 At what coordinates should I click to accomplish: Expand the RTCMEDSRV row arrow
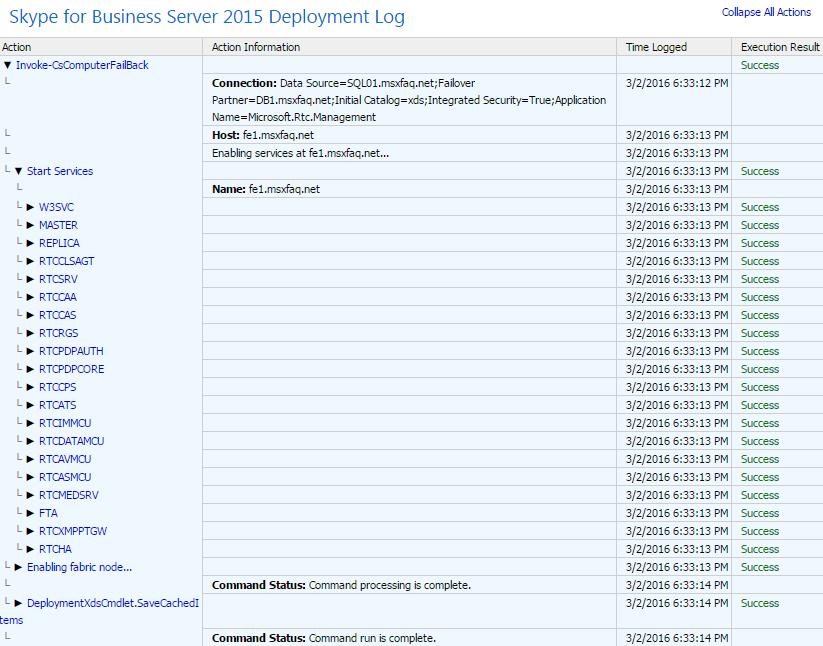30,495
